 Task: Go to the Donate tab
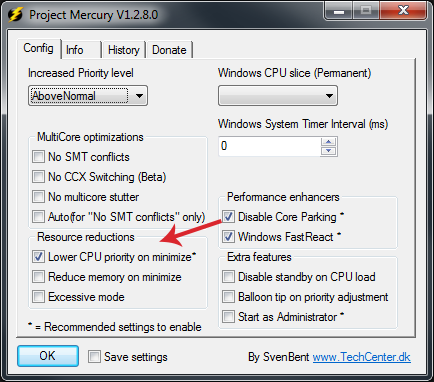pos(169,50)
